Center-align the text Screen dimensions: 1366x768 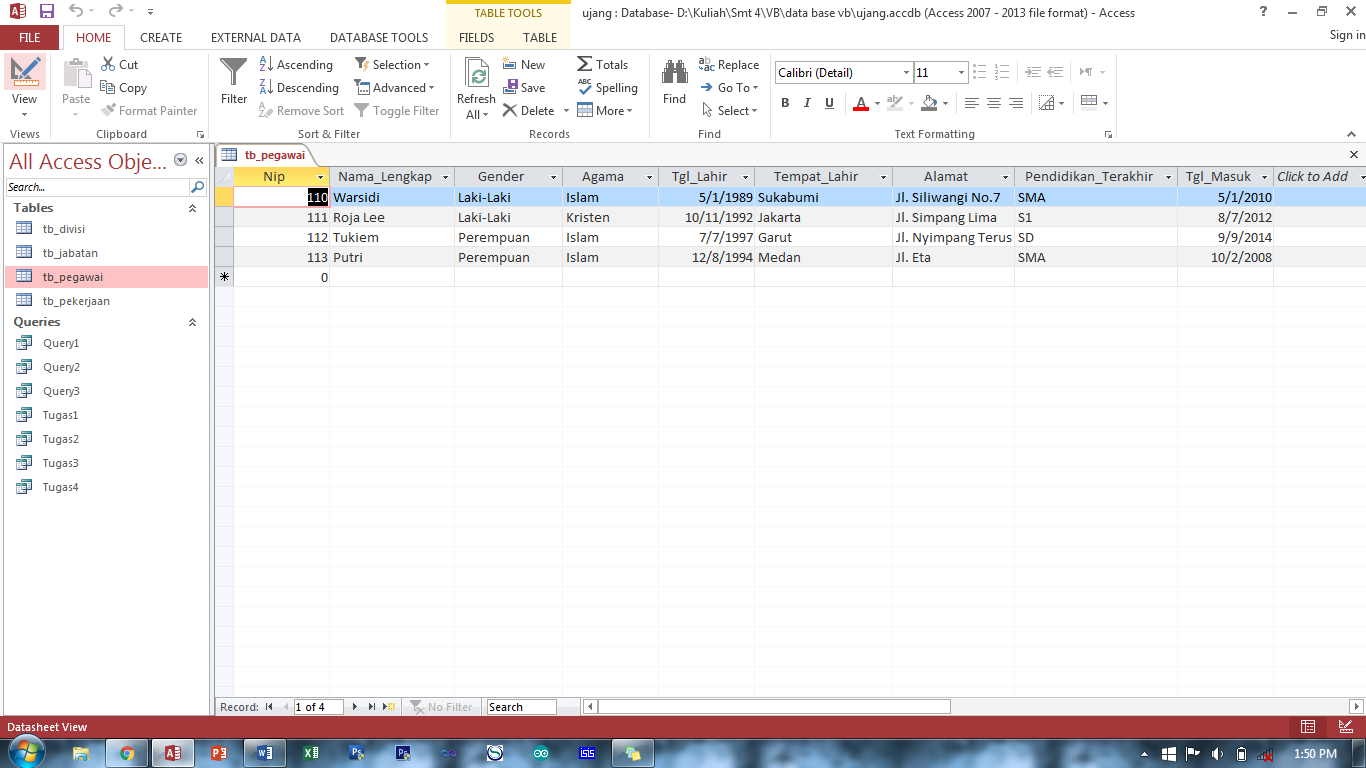pos(993,103)
